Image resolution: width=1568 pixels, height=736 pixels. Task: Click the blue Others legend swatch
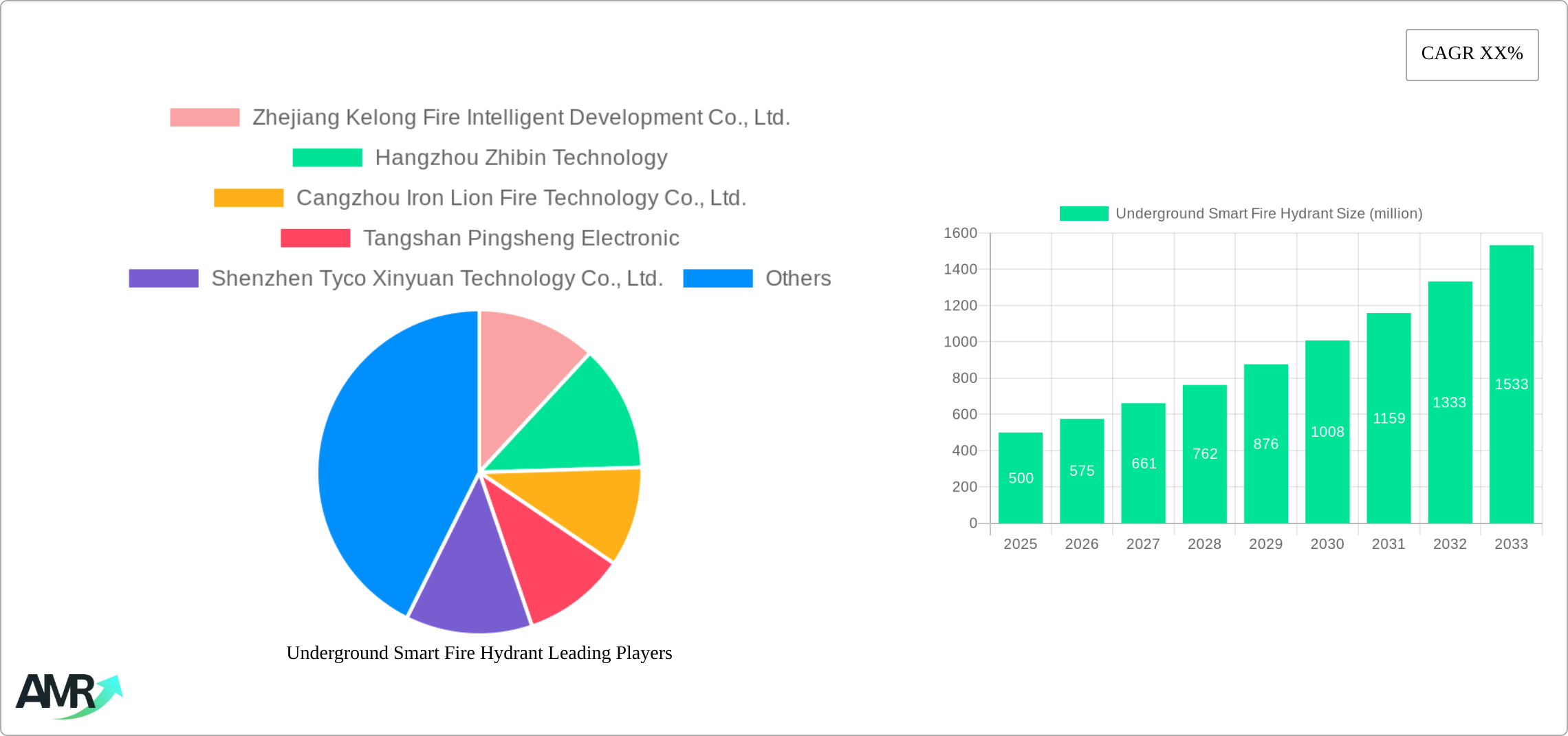(718, 279)
